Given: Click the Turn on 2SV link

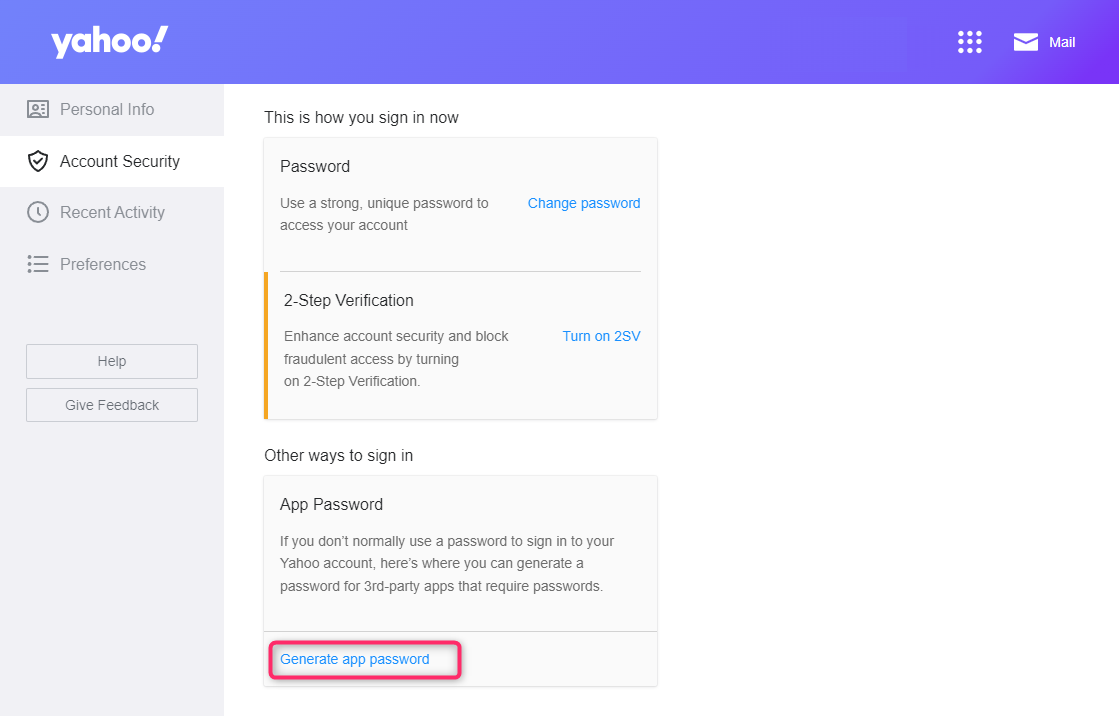Looking at the screenshot, I should 601,336.
